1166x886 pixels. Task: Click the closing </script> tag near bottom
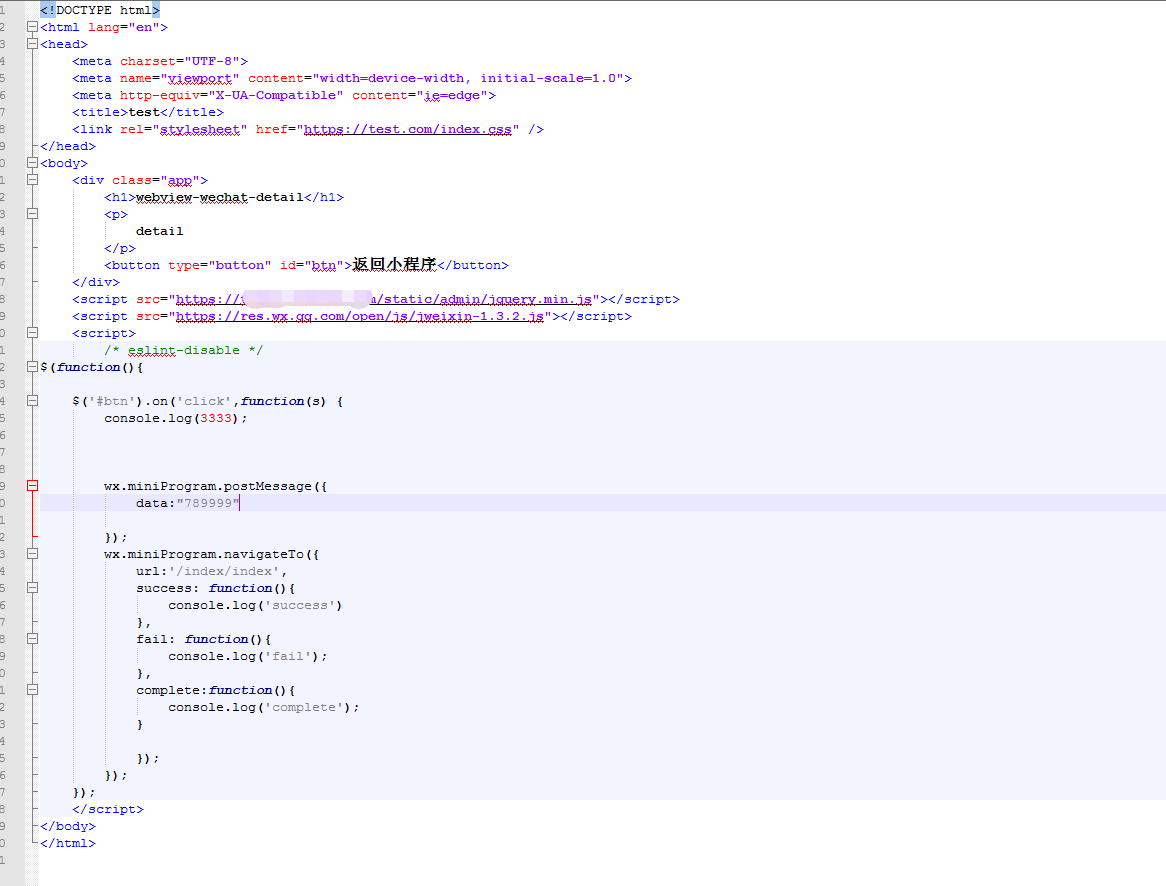108,809
